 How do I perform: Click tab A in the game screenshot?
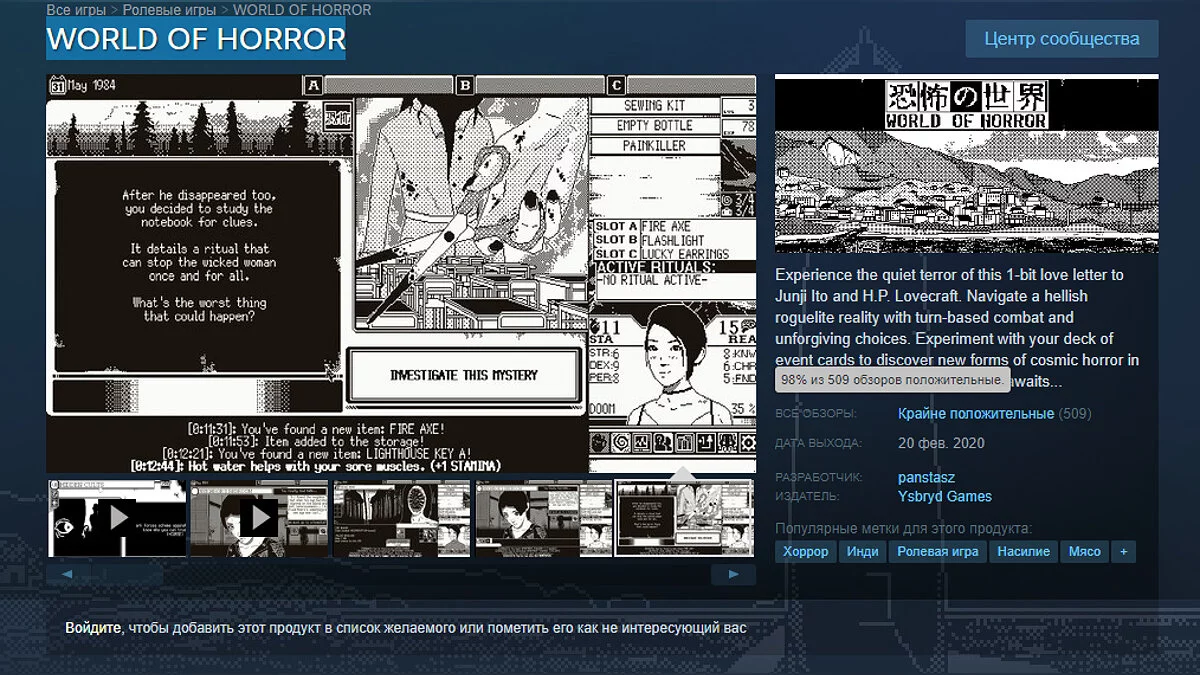click(313, 85)
